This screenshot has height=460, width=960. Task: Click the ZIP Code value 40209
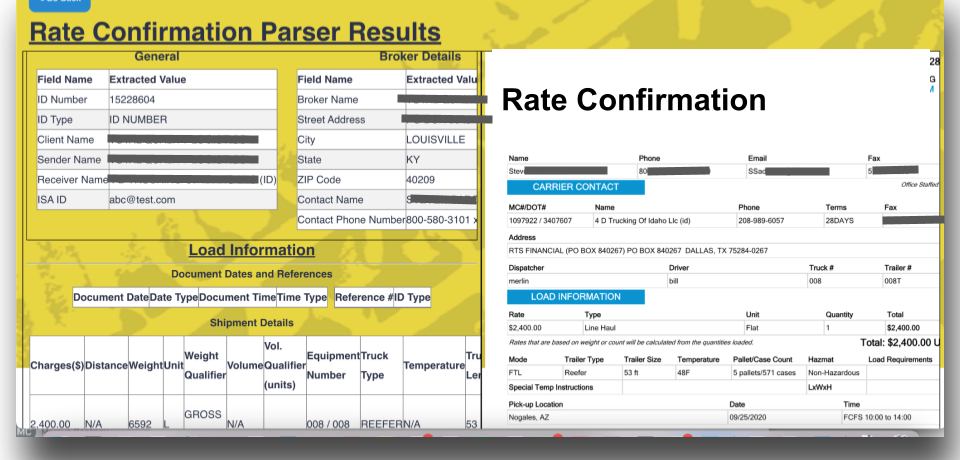pos(422,179)
